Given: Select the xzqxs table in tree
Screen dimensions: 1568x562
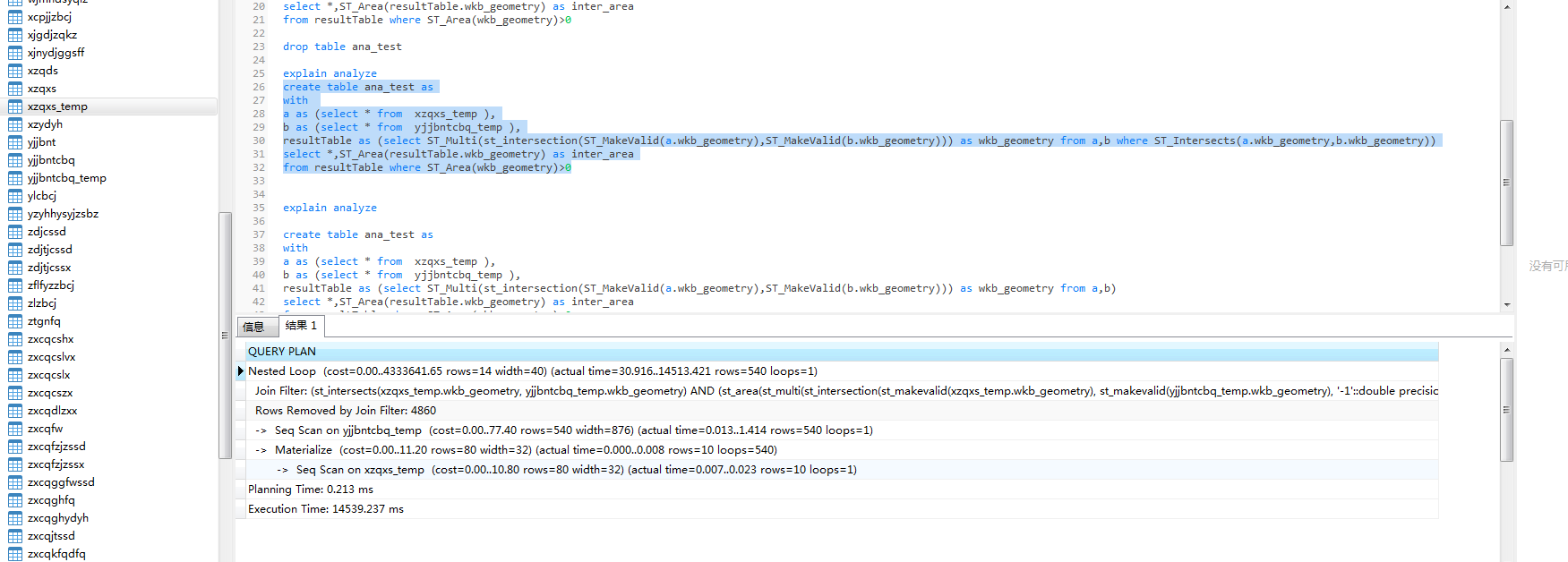Looking at the screenshot, I should (42, 89).
